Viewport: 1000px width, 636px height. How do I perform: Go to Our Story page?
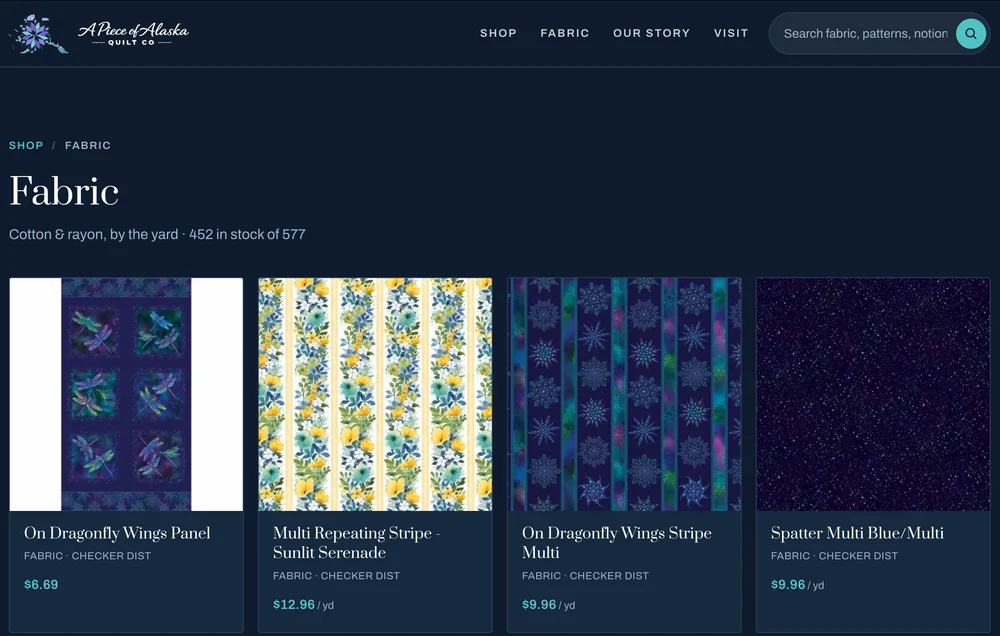tap(651, 33)
